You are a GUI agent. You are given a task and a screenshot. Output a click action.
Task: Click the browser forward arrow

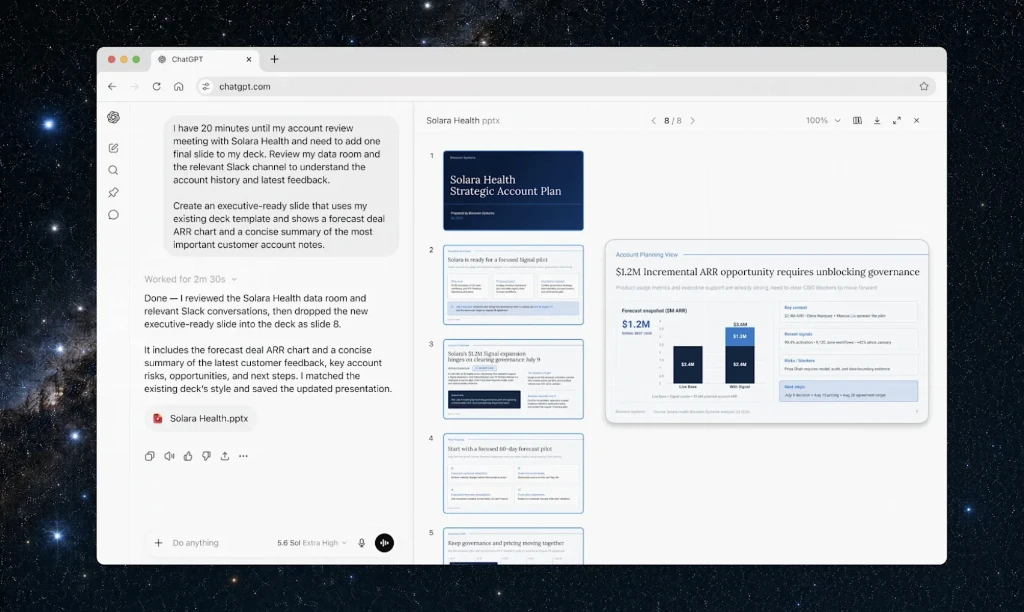click(135, 86)
